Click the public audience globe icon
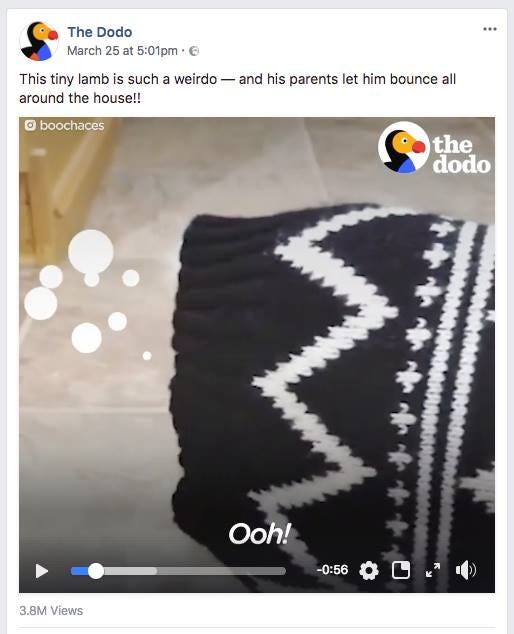This screenshot has height=634, width=514. [194, 51]
